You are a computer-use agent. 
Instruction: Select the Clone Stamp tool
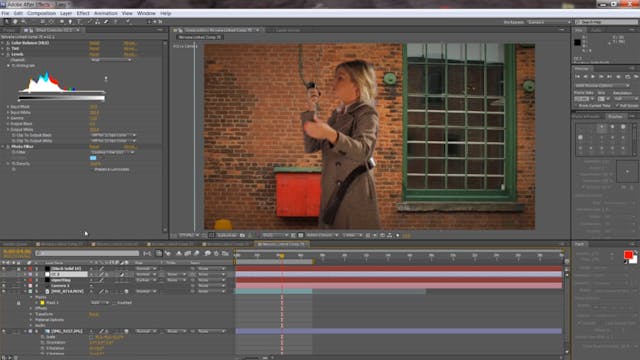click(97, 22)
